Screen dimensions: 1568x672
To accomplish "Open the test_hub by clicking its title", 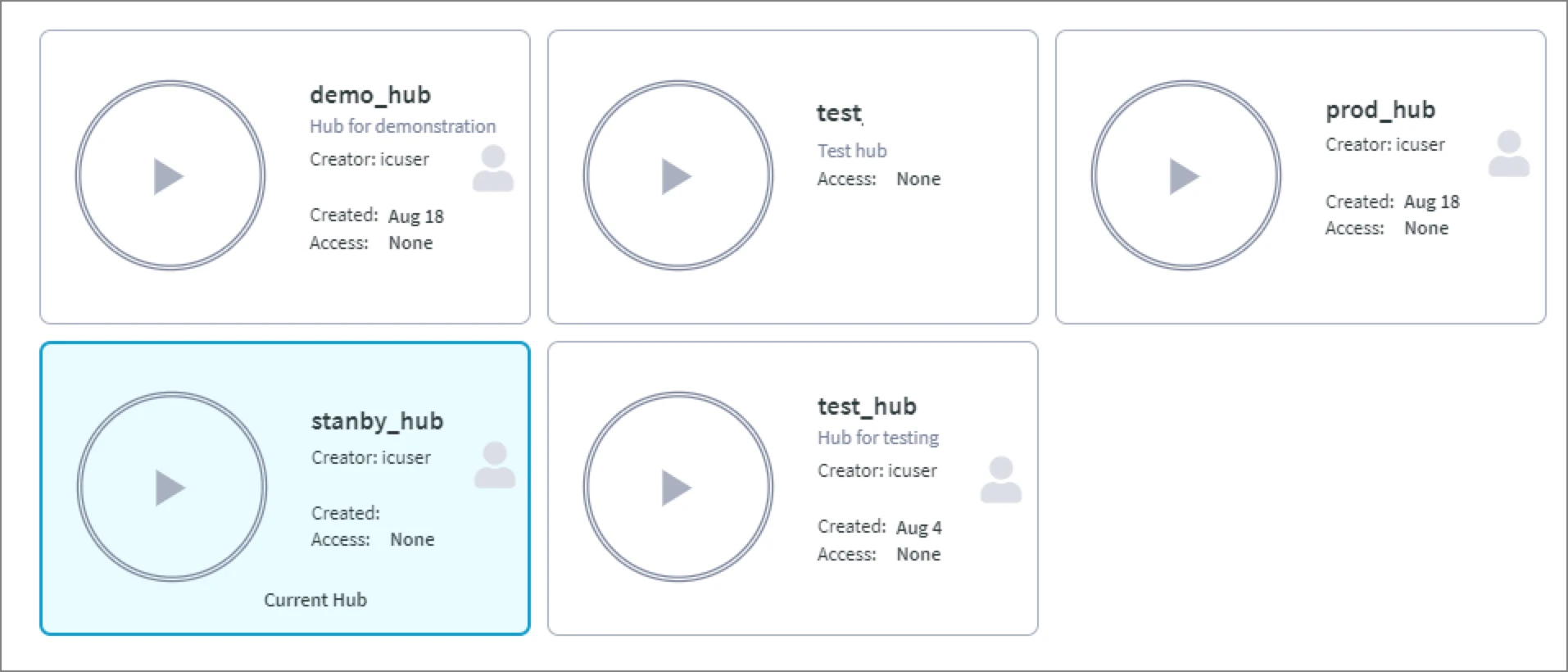I will click(x=867, y=406).
